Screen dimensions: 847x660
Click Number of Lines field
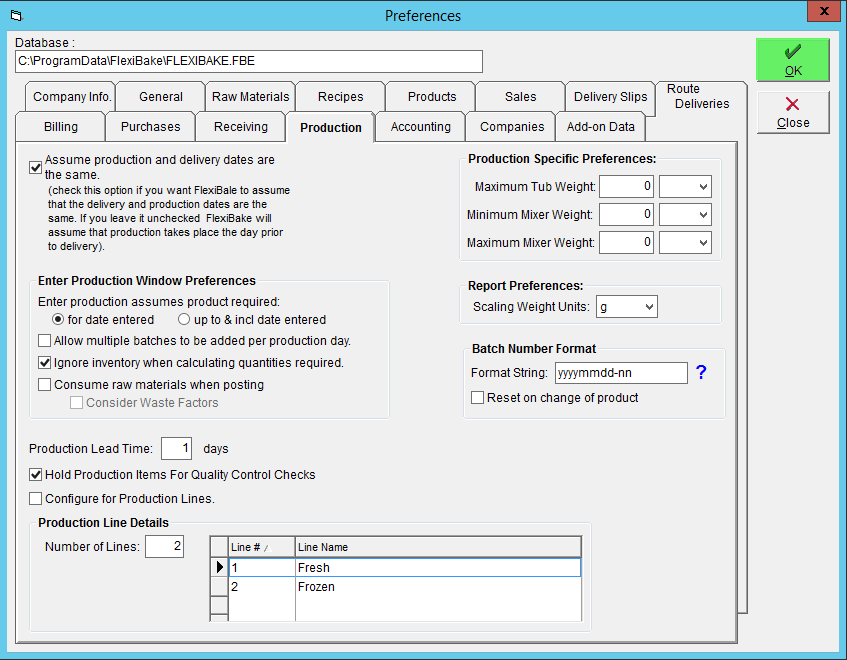pyautogui.click(x=165, y=547)
